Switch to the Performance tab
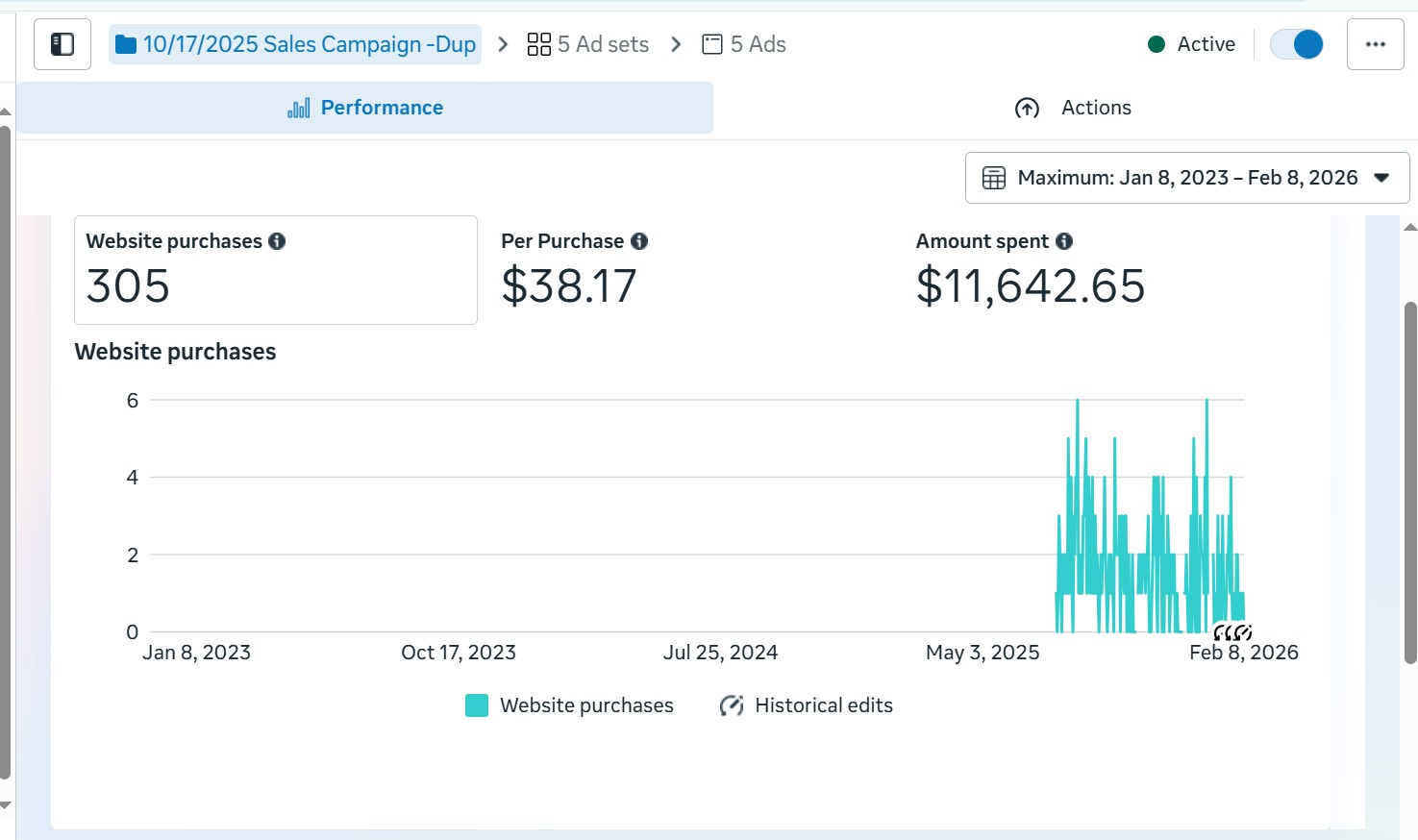 click(x=365, y=108)
